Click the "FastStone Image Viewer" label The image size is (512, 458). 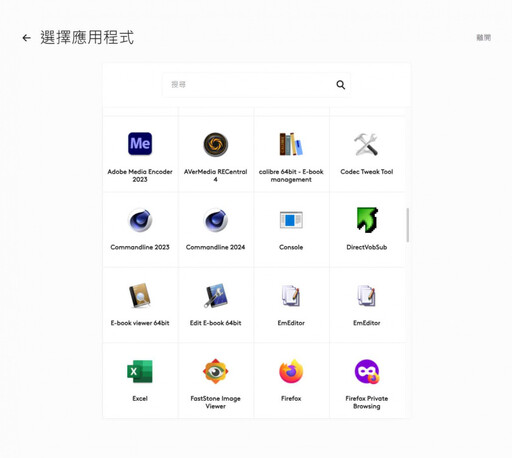[216, 402]
